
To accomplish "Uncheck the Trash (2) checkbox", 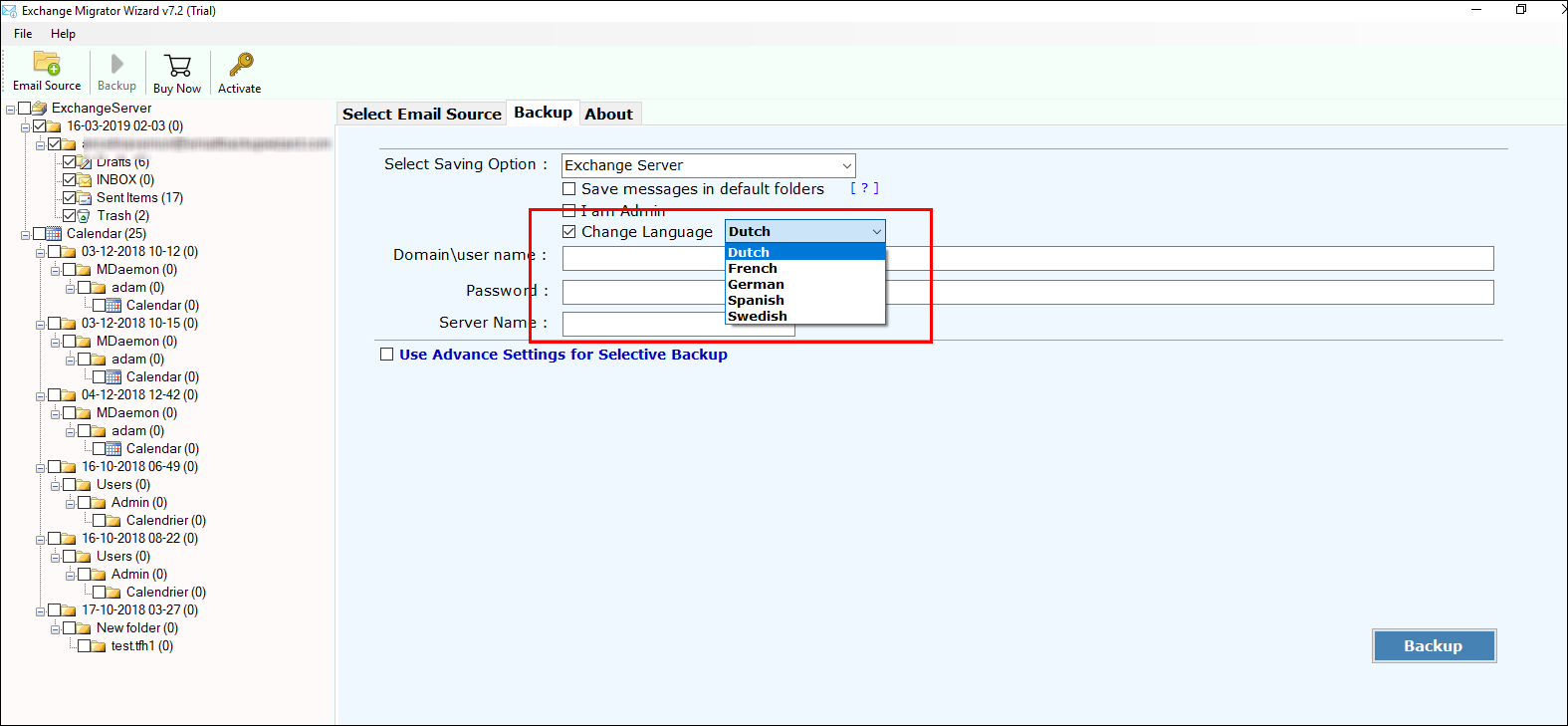I will (70, 215).
